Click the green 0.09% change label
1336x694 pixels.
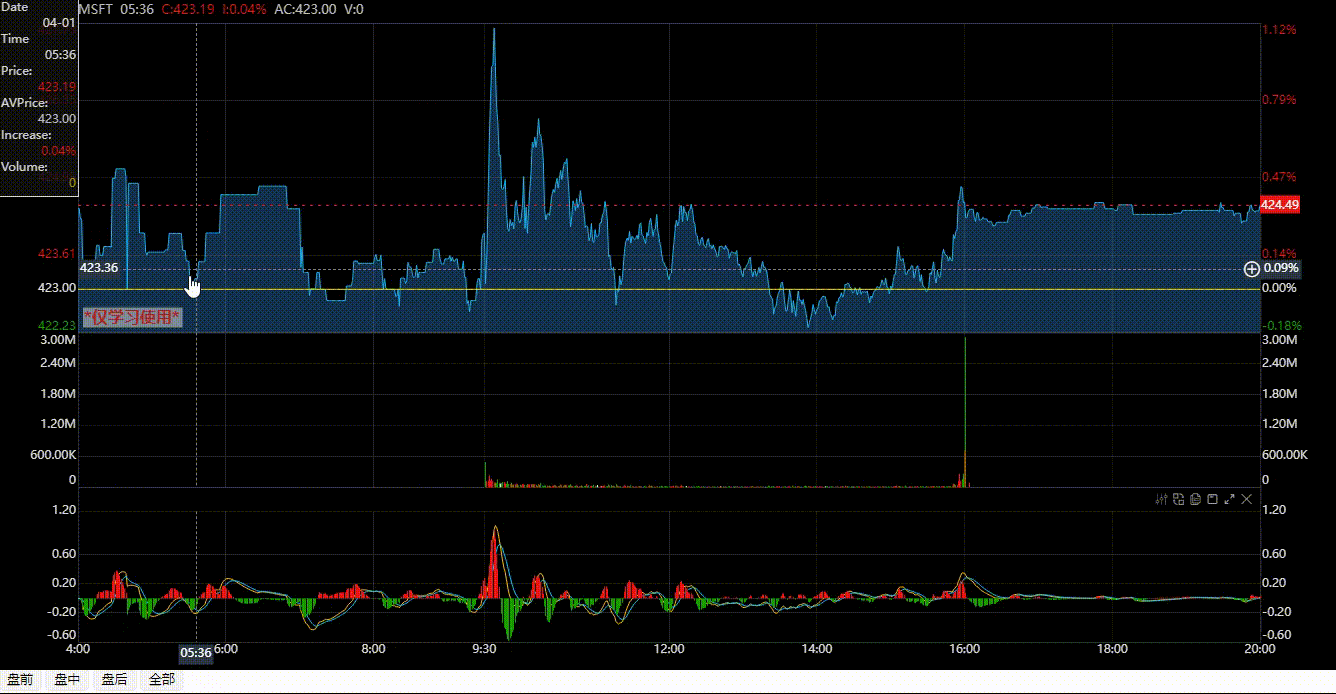pos(1283,268)
